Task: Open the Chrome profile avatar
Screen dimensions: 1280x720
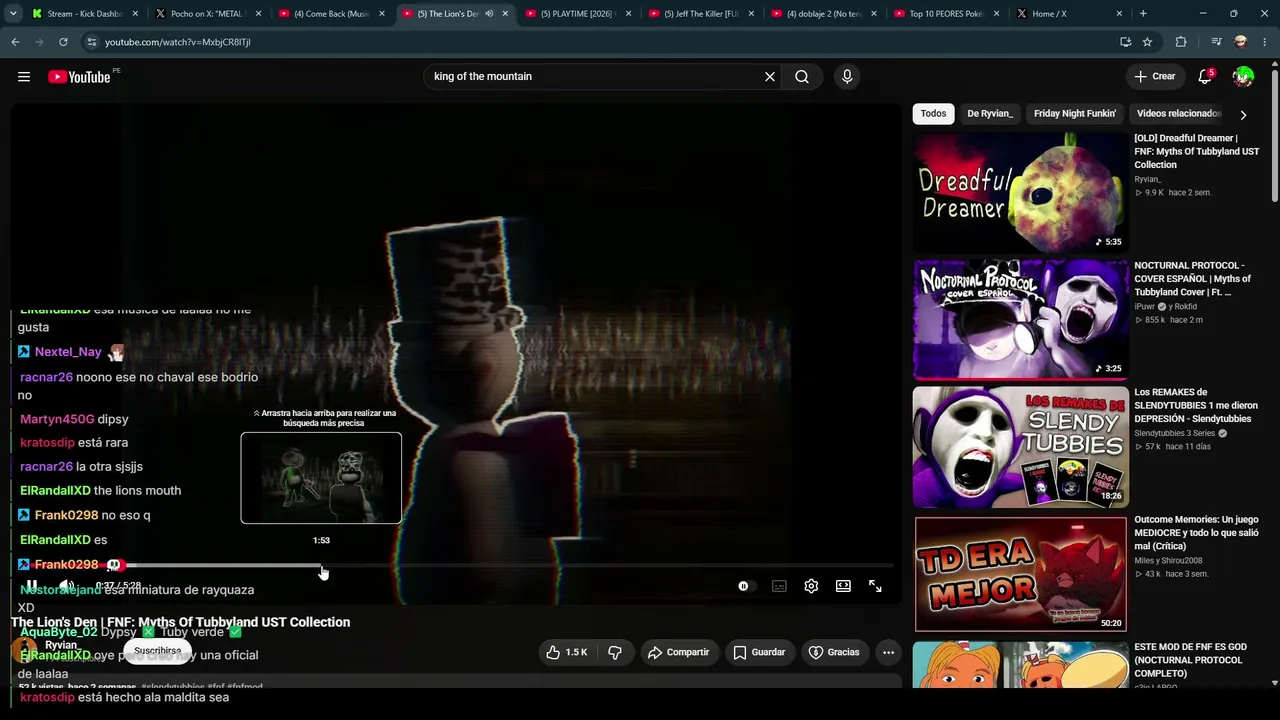Action: [1241, 42]
